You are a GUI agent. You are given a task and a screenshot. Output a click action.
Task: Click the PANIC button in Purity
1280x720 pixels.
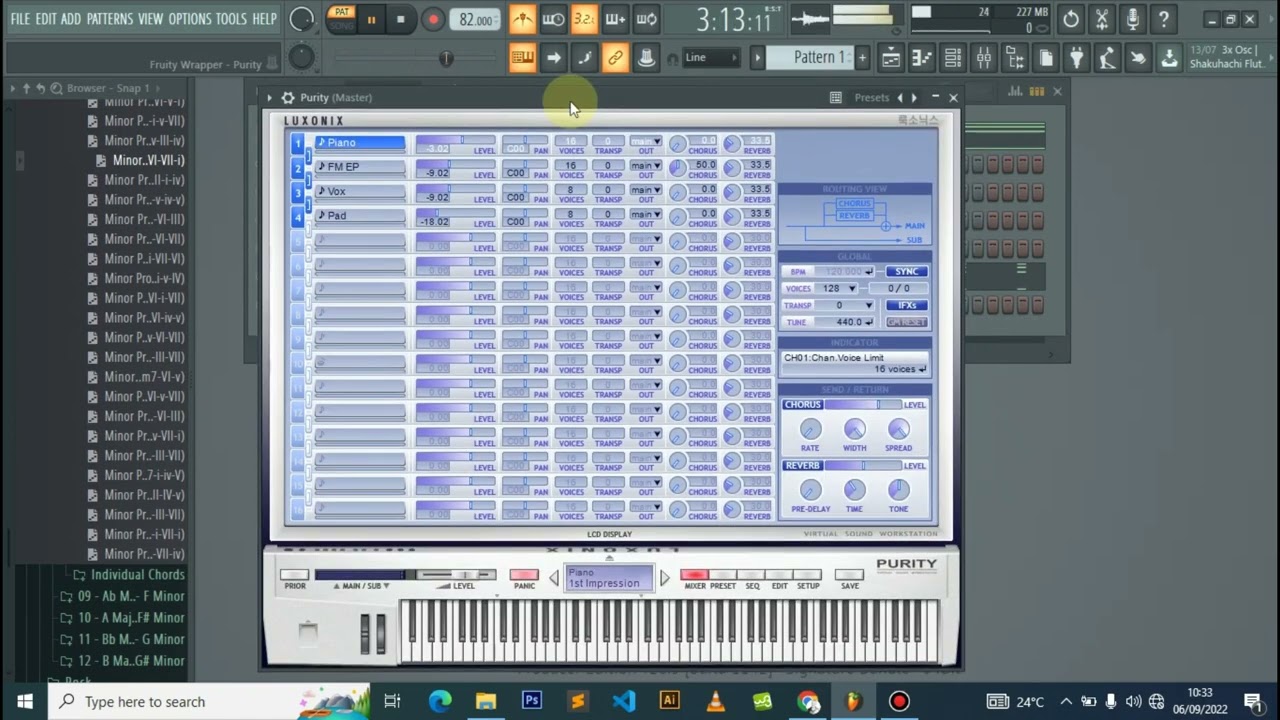pos(524,575)
